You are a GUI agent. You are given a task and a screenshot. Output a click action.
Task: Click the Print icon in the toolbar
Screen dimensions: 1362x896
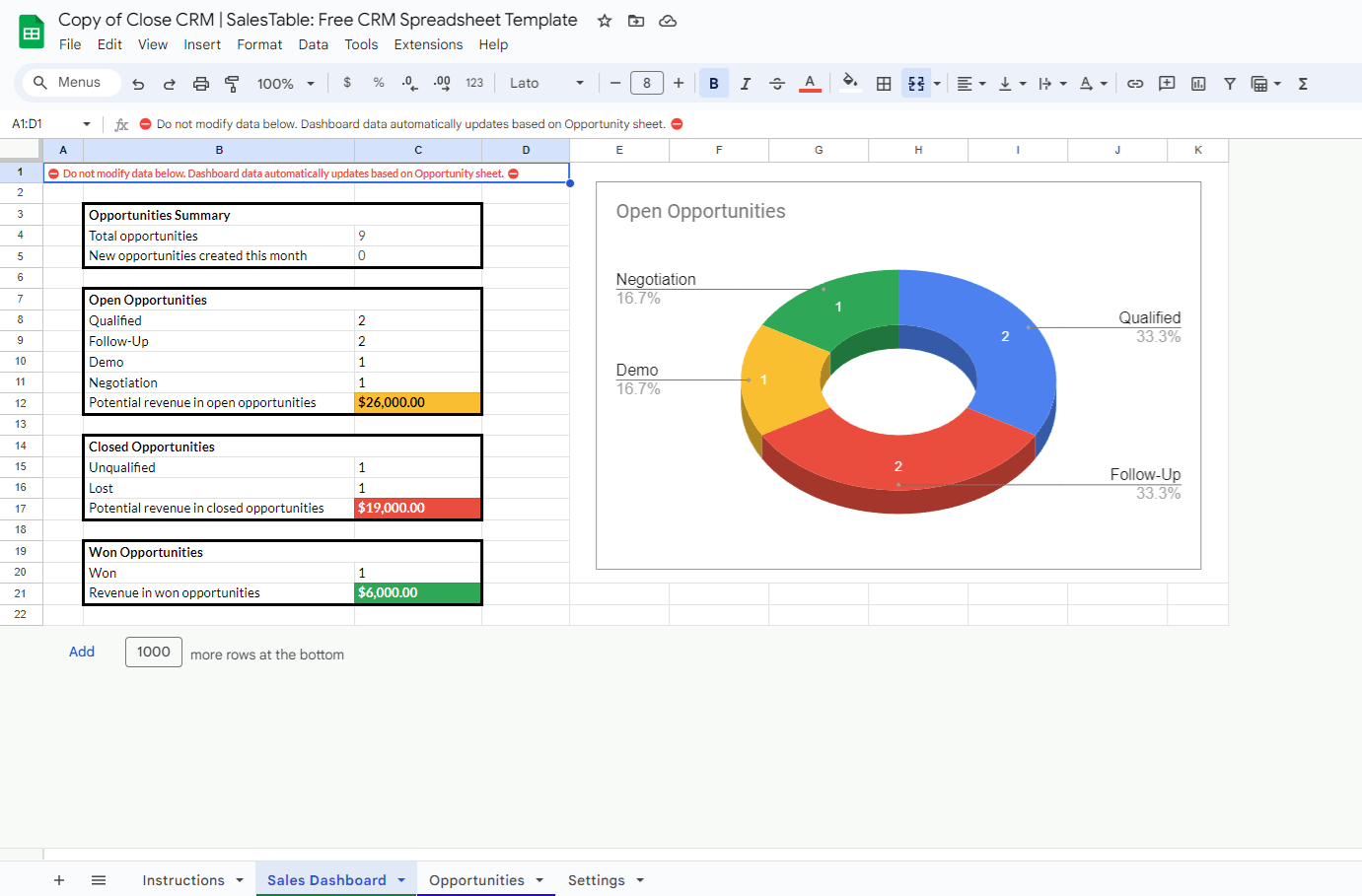(x=201, y=83)
